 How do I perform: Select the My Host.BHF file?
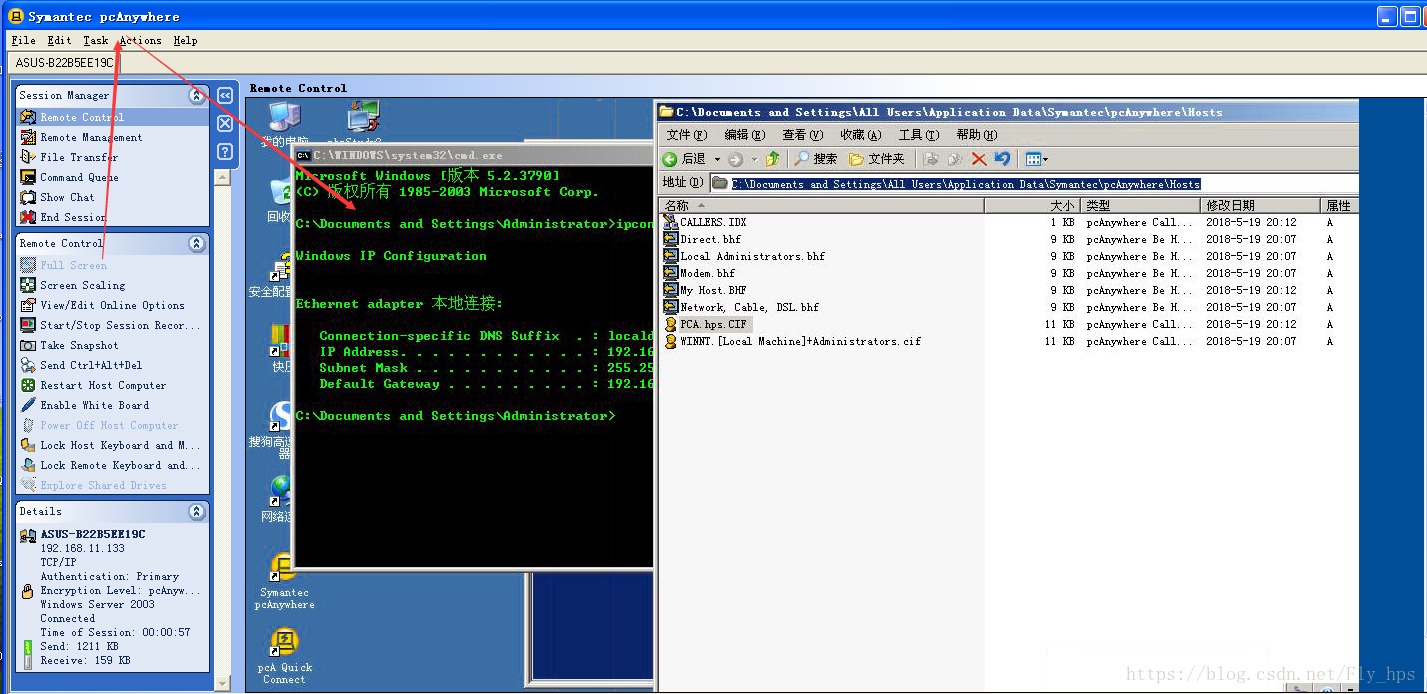pyautogui.click(x=705, y=290)
